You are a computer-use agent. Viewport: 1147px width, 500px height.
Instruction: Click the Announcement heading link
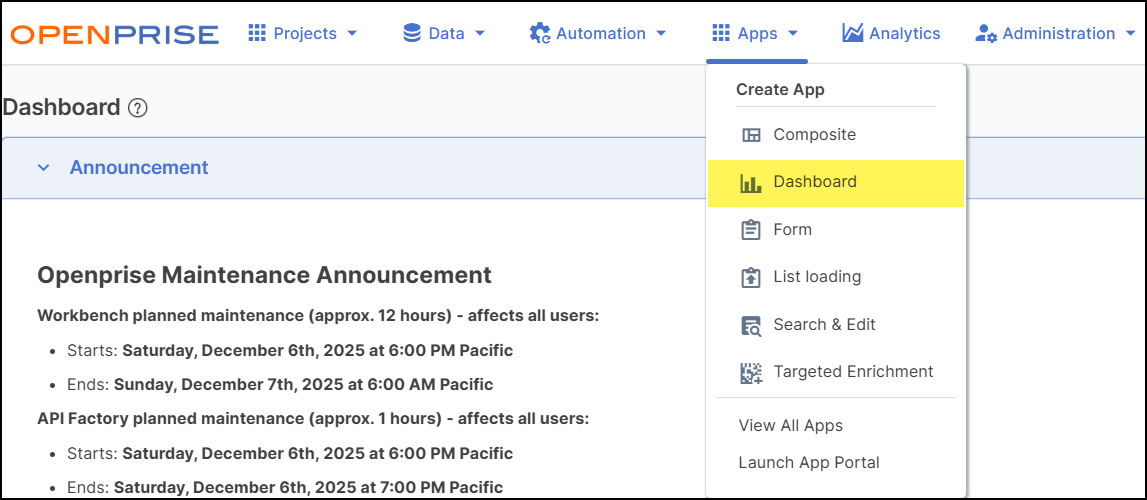139,167
